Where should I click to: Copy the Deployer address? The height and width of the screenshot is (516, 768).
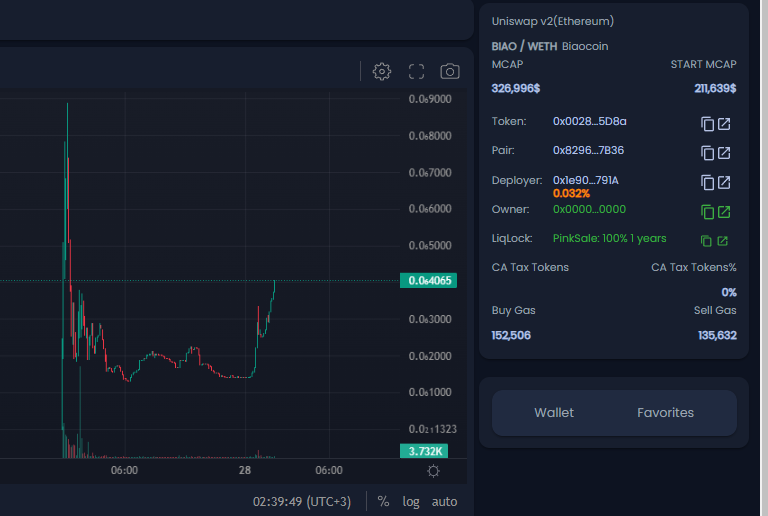[707, 183]
